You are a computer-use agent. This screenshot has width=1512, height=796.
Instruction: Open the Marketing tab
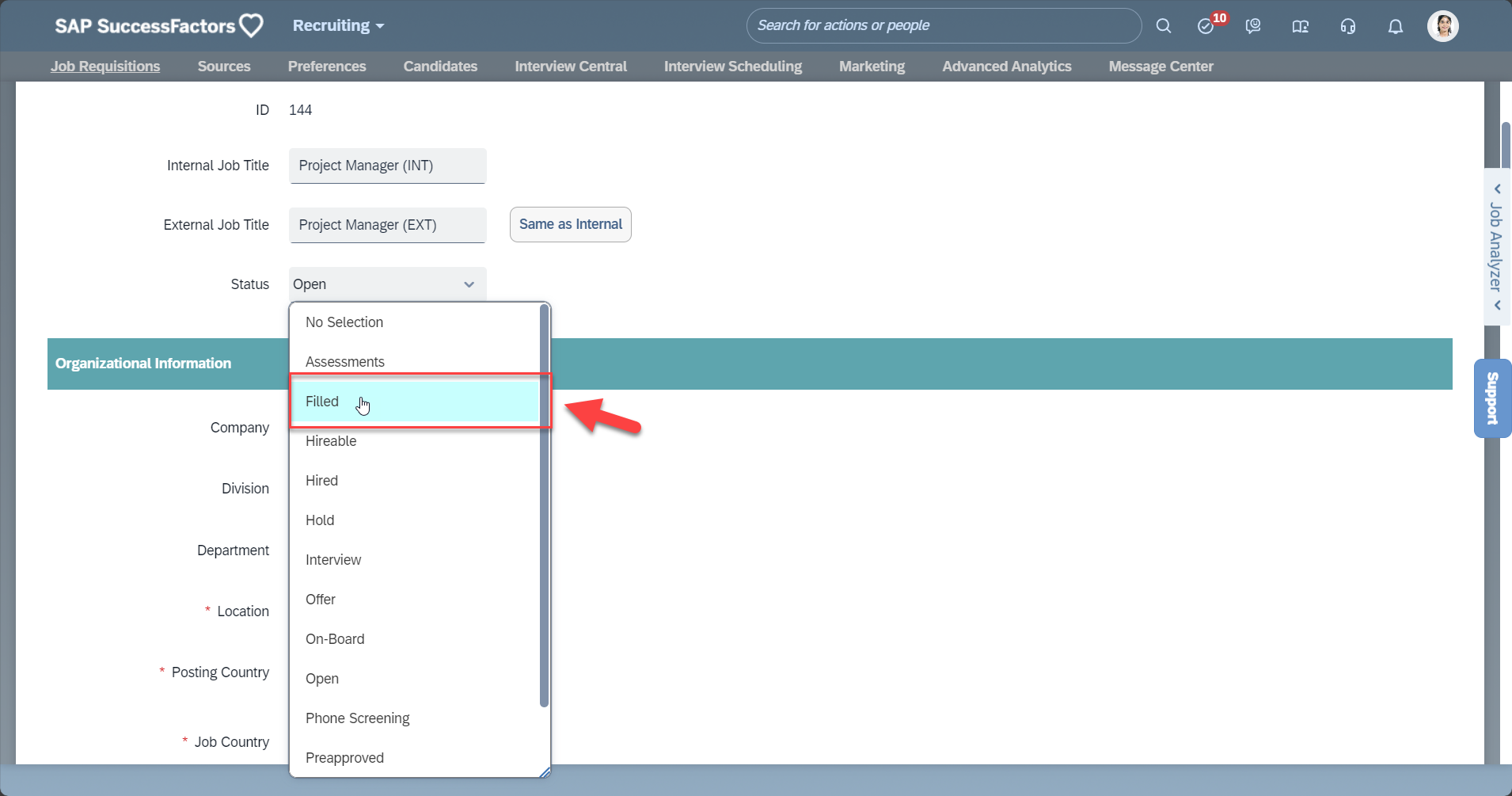click(872, 67)
